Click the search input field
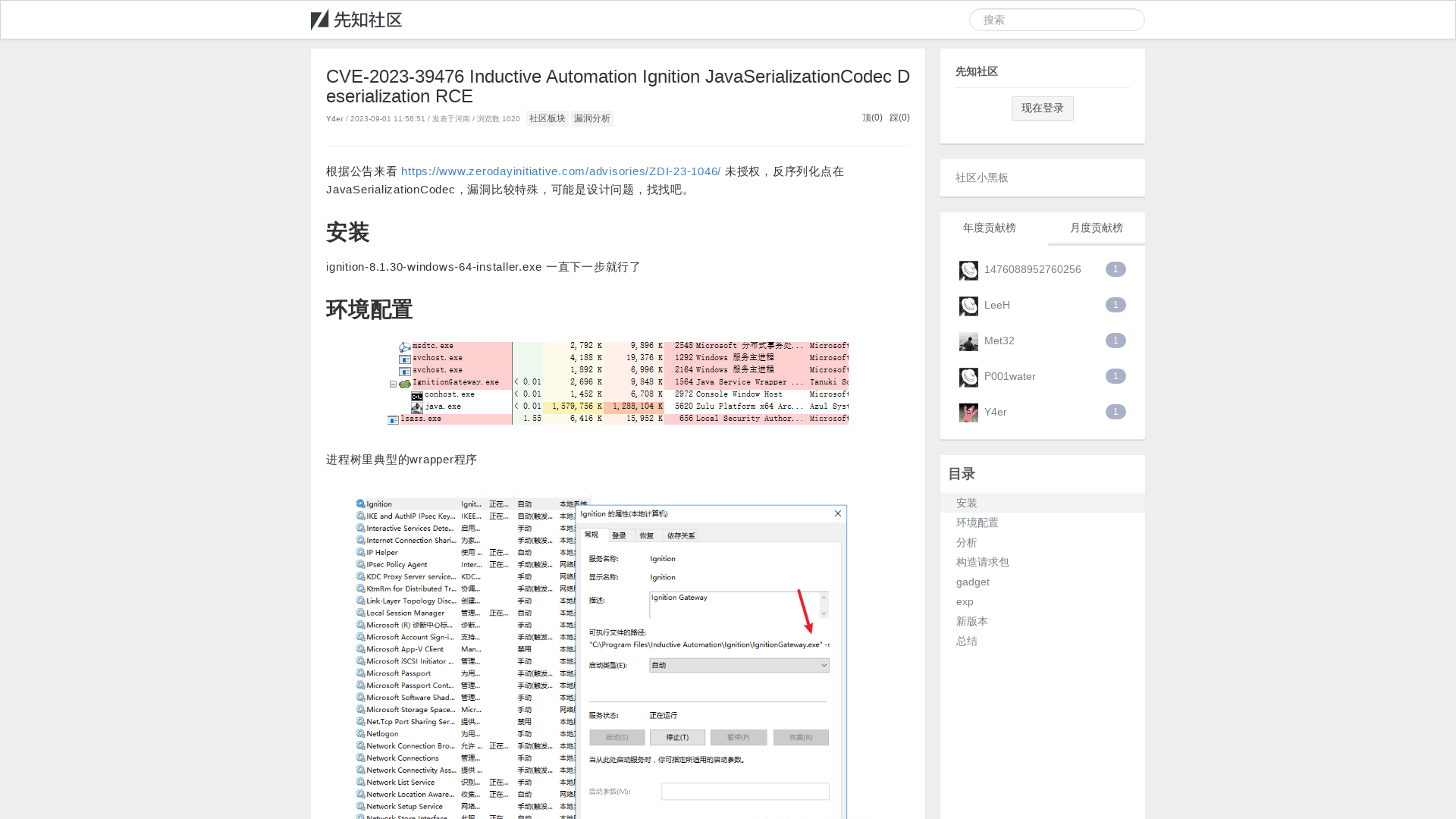This screenshot has width=1456, height=819. point(1056,20)
